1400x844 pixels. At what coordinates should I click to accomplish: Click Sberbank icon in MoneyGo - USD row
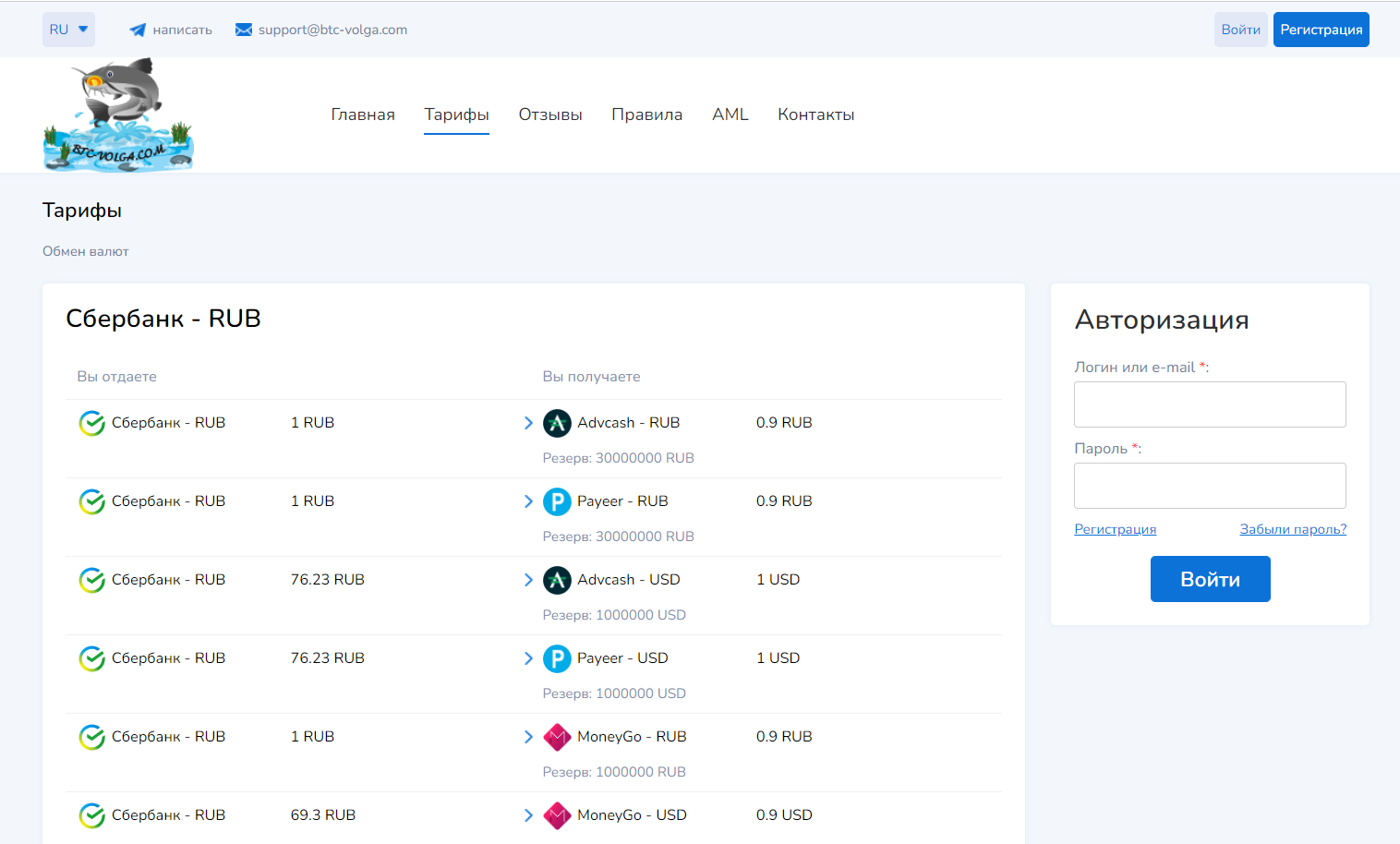(91, 815)
